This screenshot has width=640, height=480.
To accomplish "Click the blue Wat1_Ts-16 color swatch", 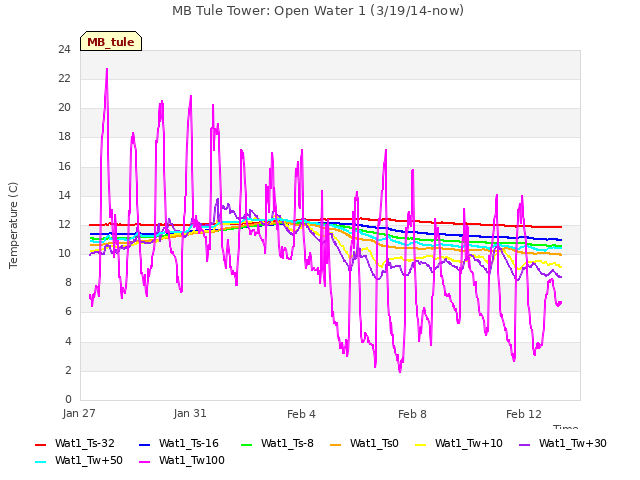I will pyautogui.click(x=144, y=444).
